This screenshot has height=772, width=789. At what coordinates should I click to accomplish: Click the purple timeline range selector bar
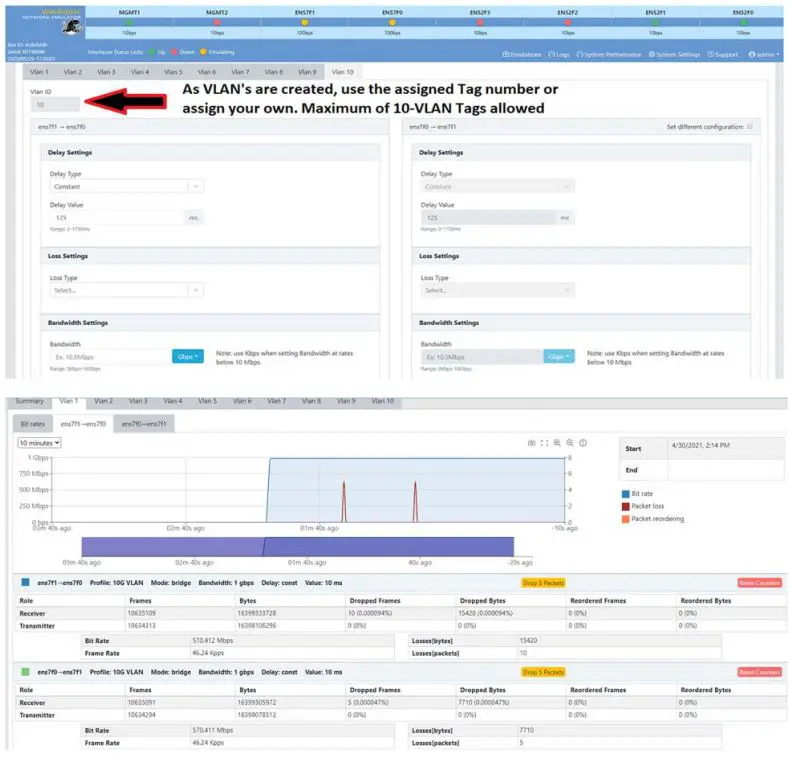pos(298,547)
